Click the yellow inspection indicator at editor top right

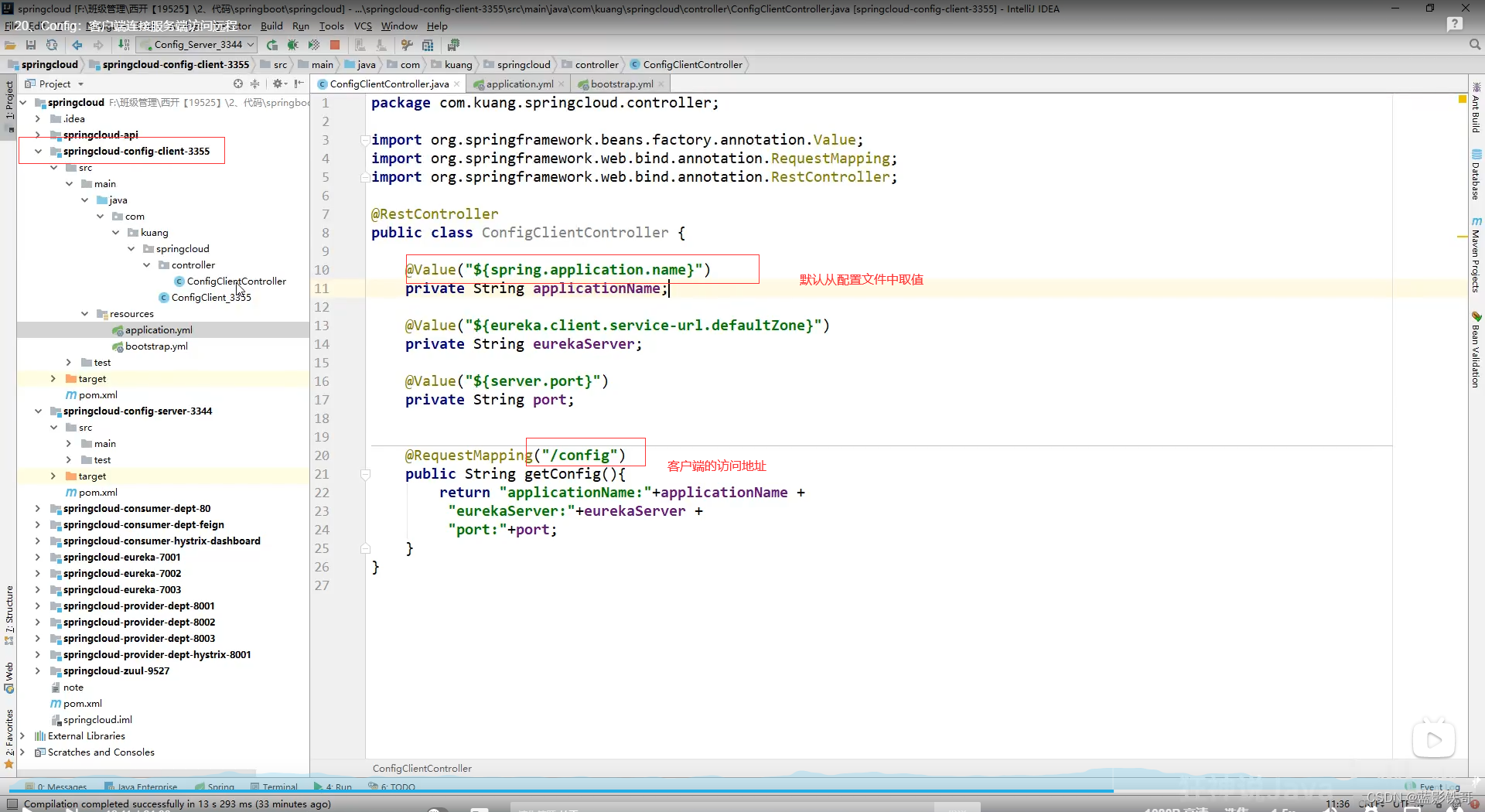[x=1462, y=99]
